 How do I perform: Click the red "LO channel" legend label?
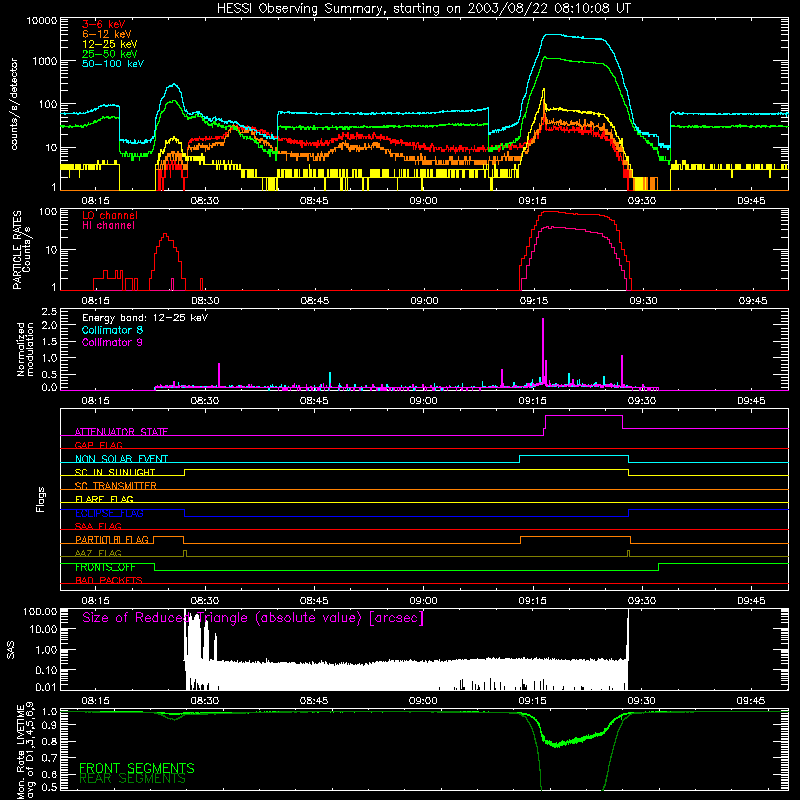pos(110,215)
